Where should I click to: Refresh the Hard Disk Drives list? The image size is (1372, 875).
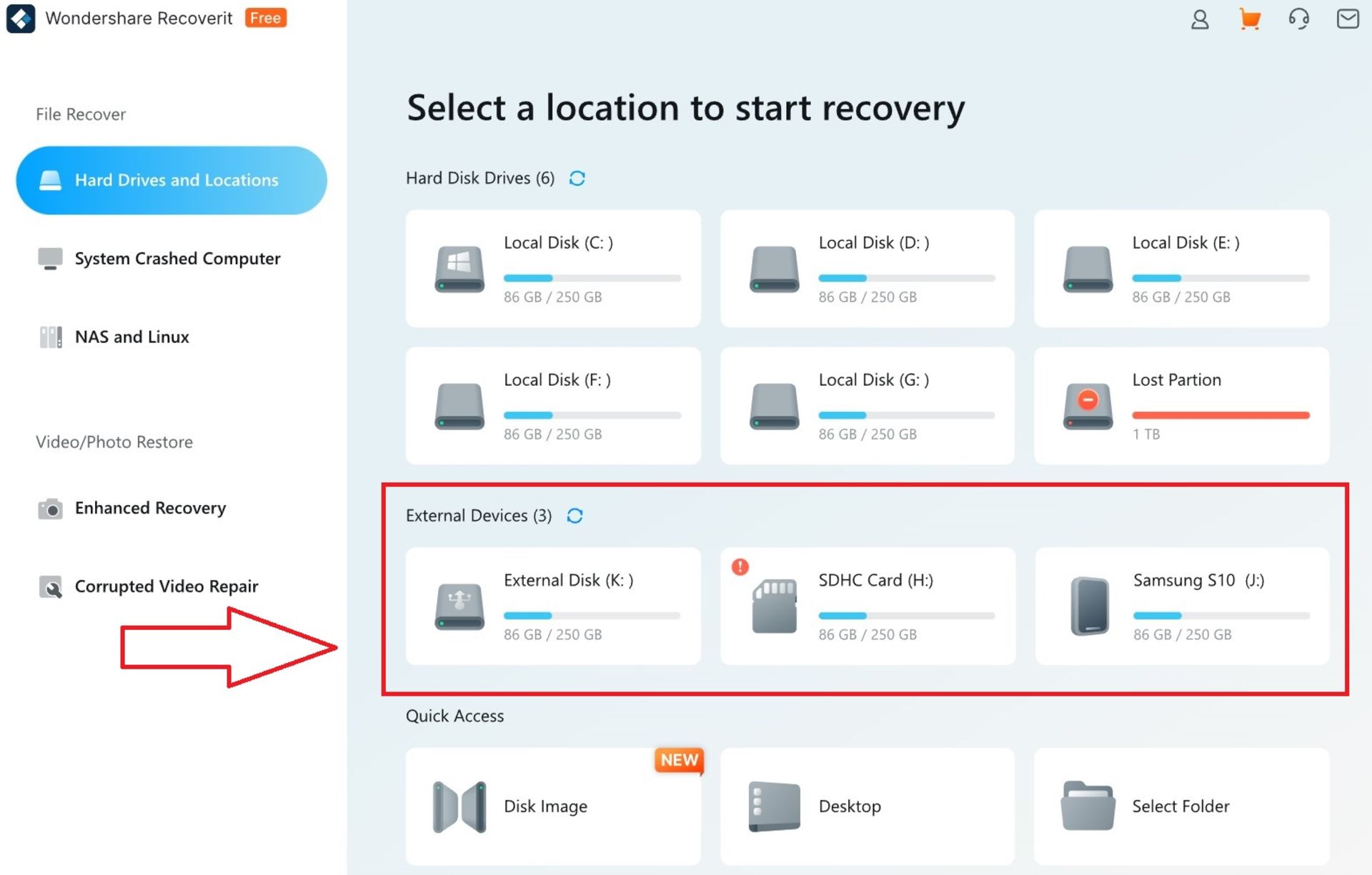(x=577, y=178)
